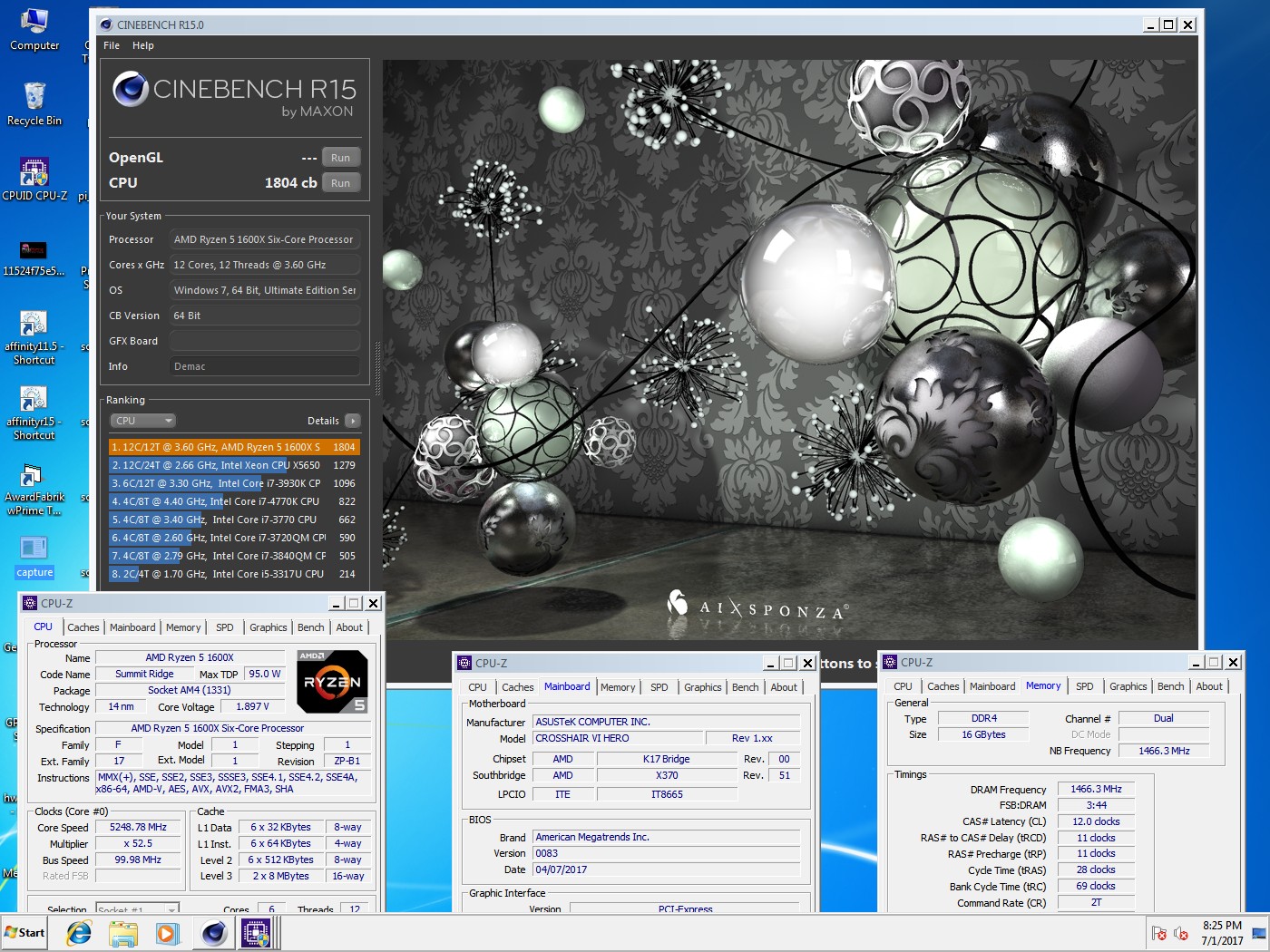1270x952 pixels.
Task: Select ranking row Core i7-4770K 822
Action: coord(234,501)
